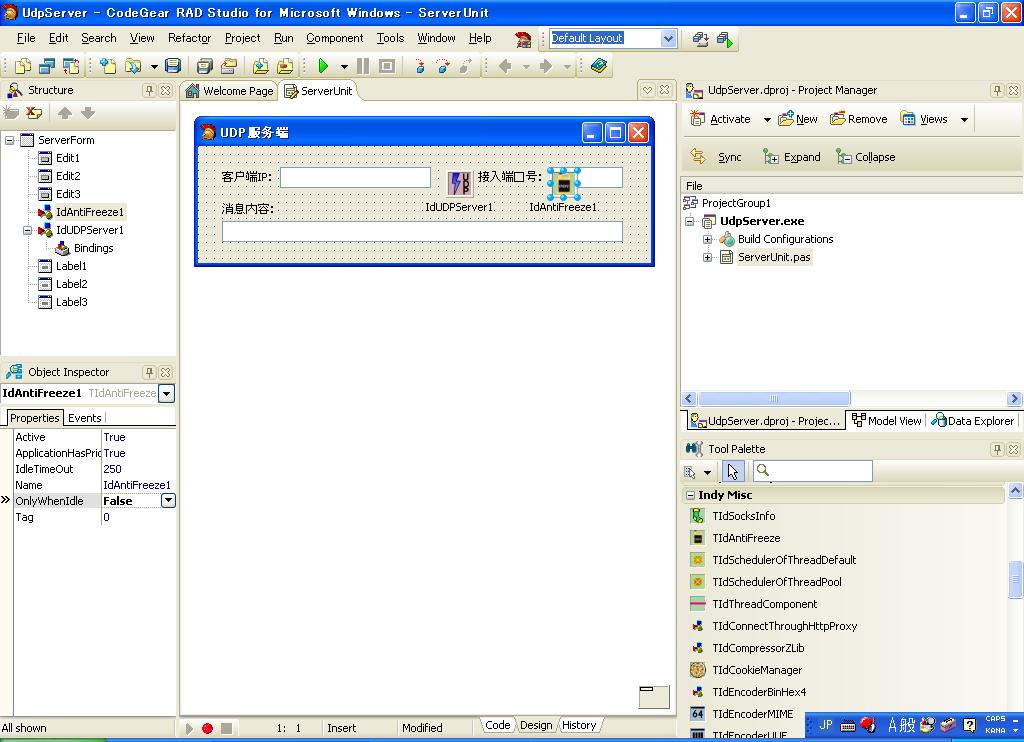The image size is (1024, 742).
Task: Click the New Component icon in Structure toolbar
Action: pyautogui.click(x=11, y=113)
